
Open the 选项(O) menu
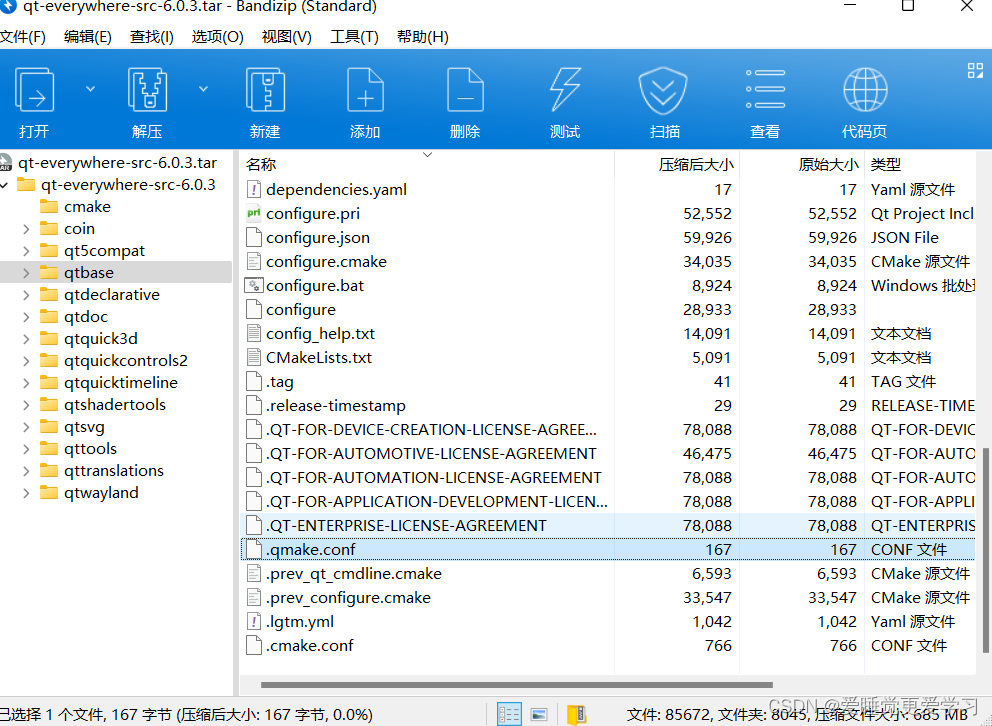pyautogui.click(x=218, y=37)
